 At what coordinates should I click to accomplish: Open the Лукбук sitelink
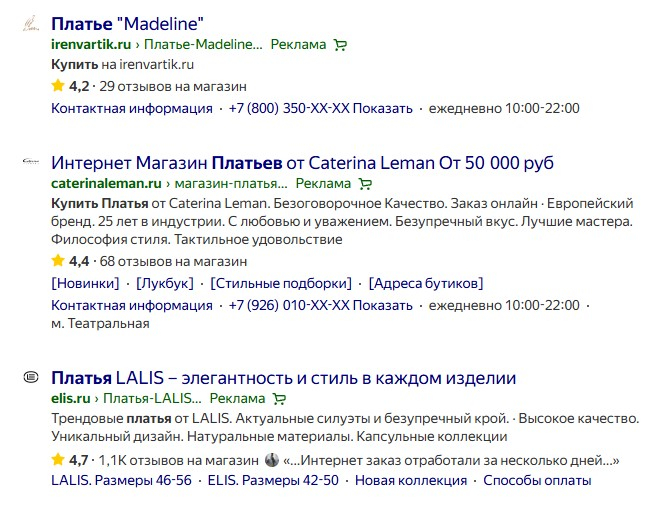(165, 283)
